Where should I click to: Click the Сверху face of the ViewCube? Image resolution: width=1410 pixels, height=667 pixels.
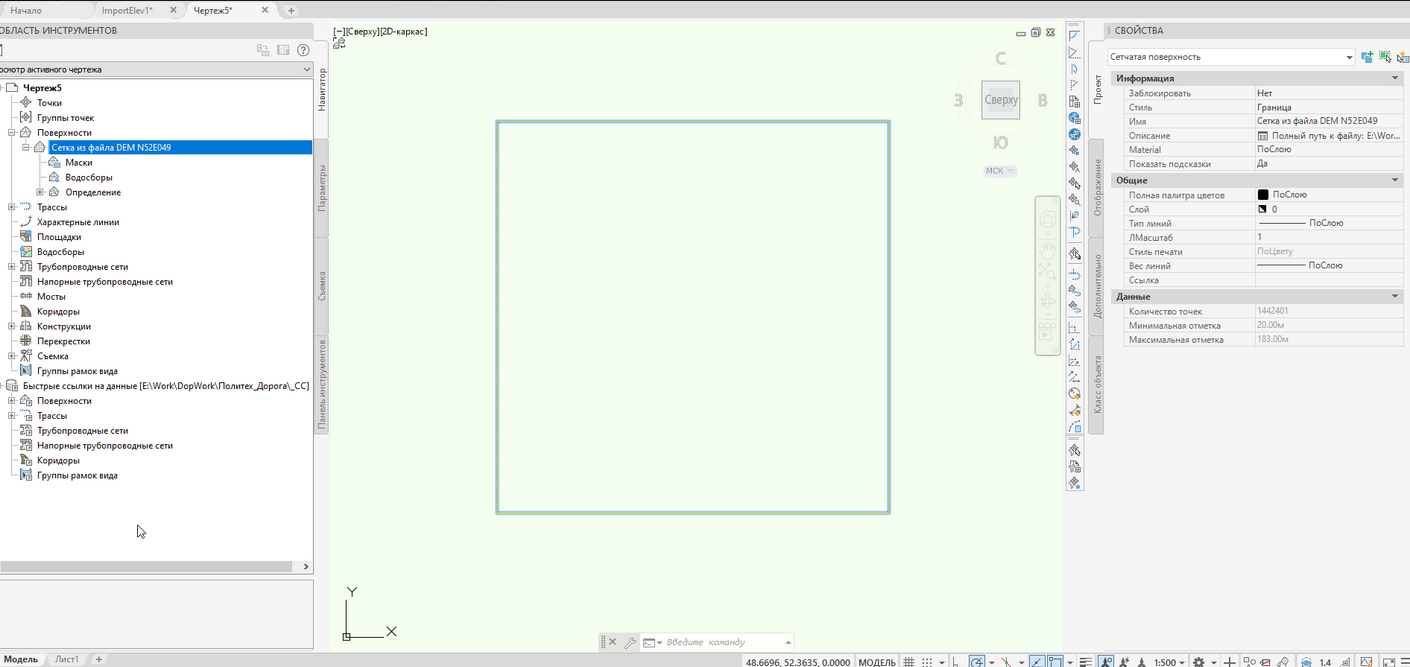1000,100
